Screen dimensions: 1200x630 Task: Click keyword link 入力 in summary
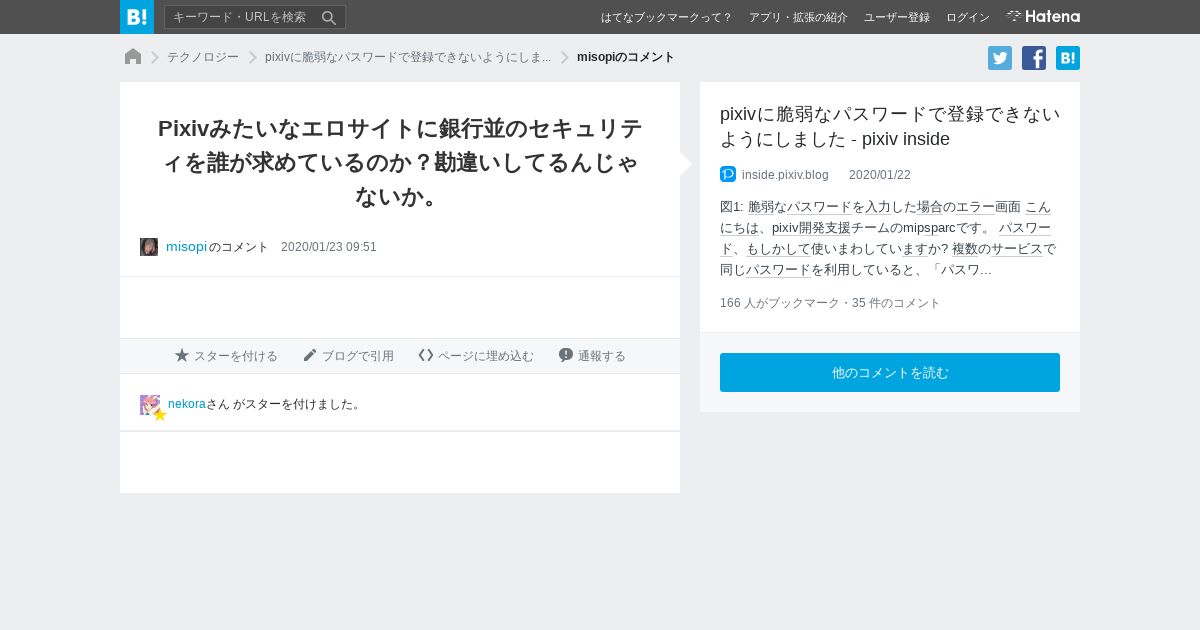point(878,207)
